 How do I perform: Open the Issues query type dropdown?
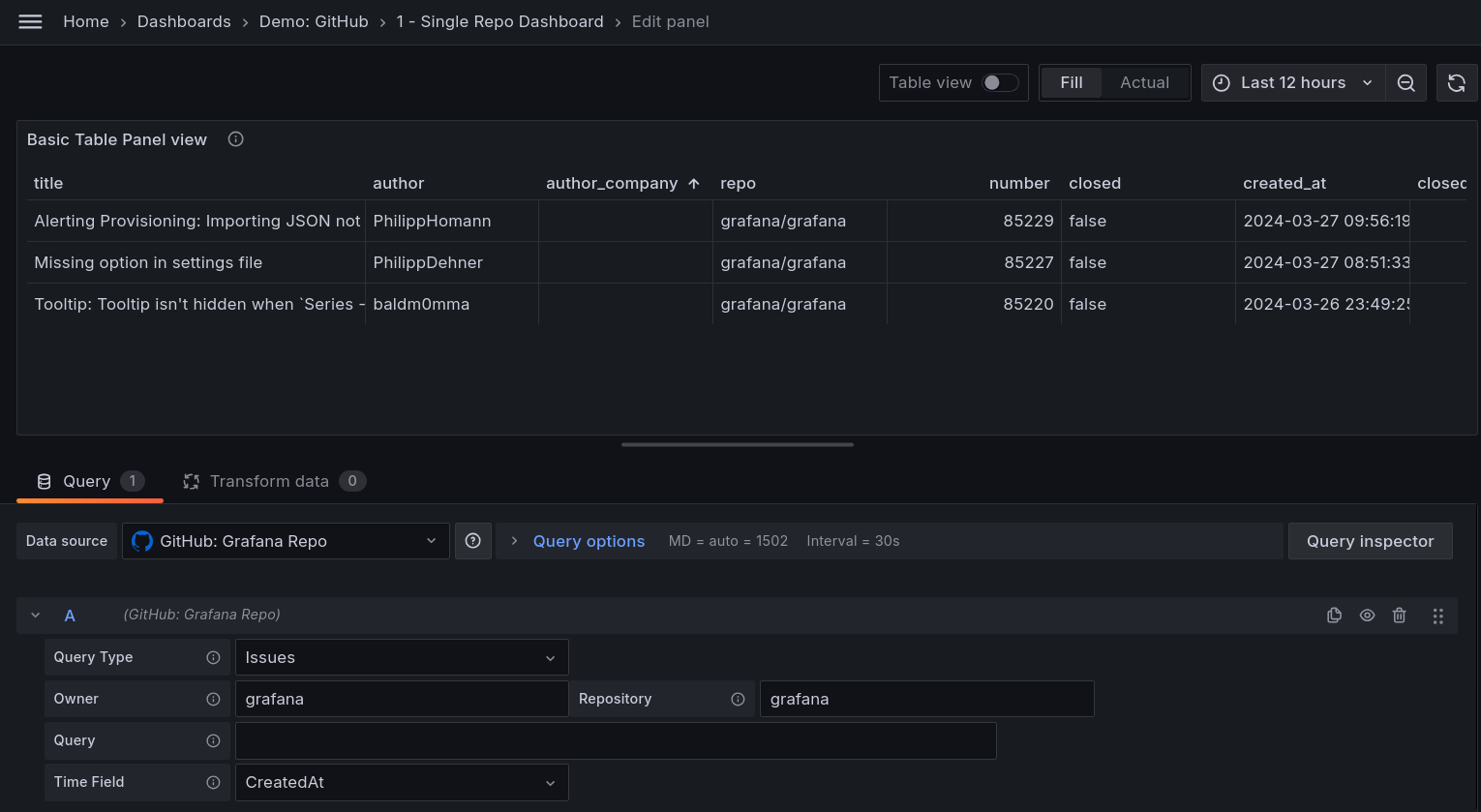401,657
